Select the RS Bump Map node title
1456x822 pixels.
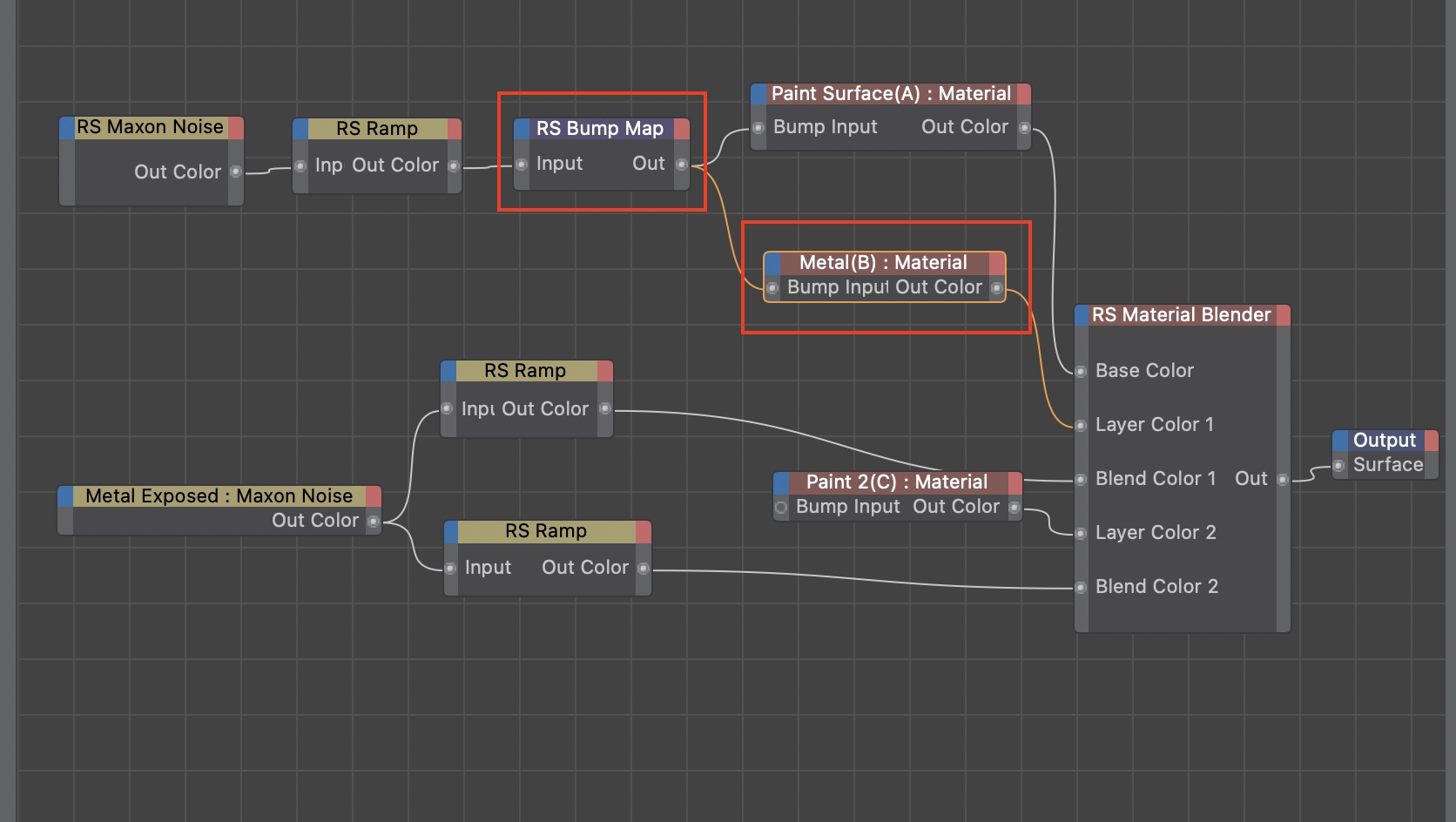point(600,129)
